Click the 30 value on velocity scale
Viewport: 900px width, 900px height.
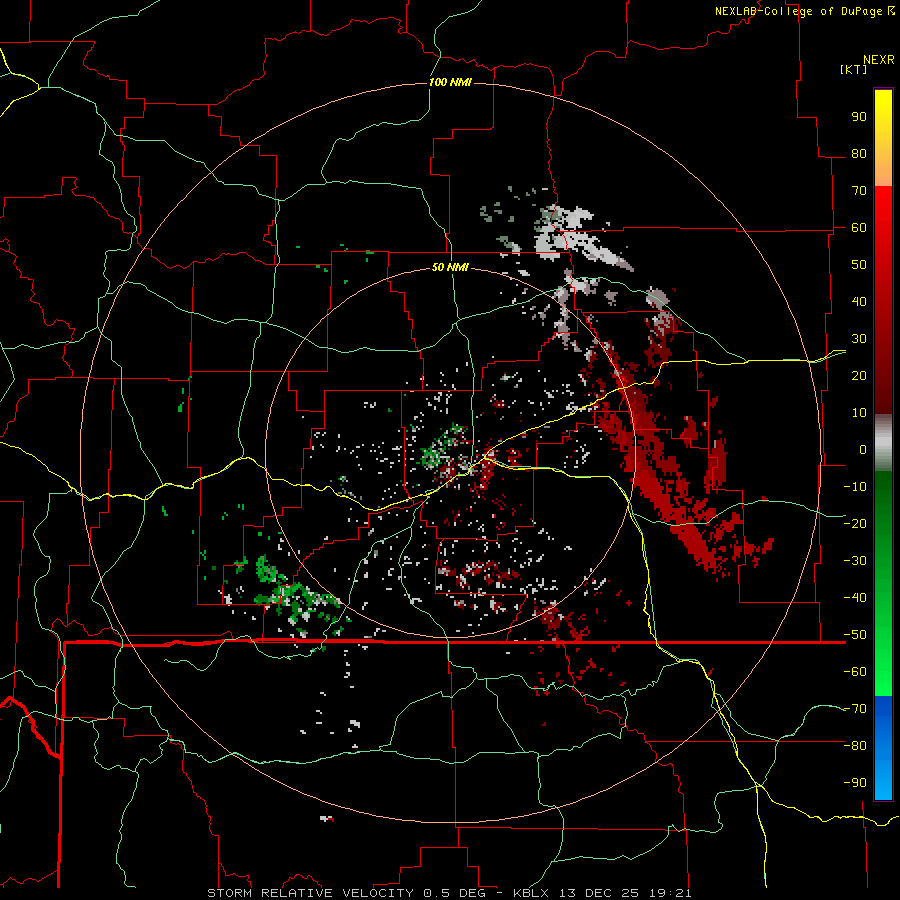click(859, 339)
